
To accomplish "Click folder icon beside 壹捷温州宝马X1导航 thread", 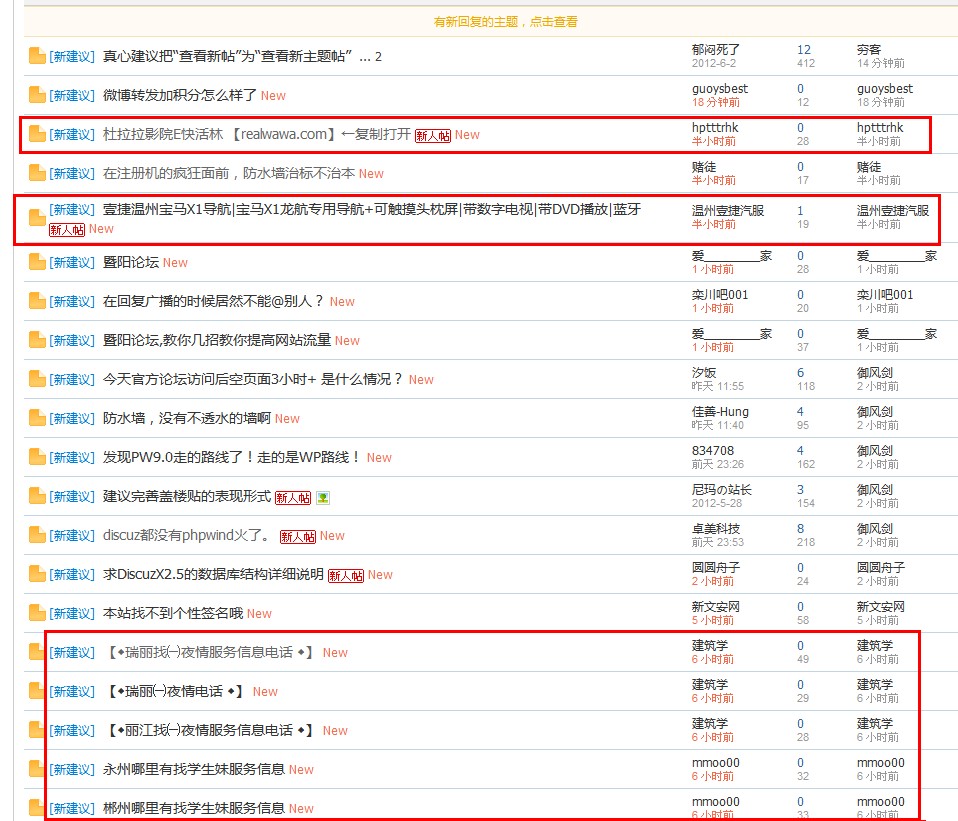I will coord(37,218).
